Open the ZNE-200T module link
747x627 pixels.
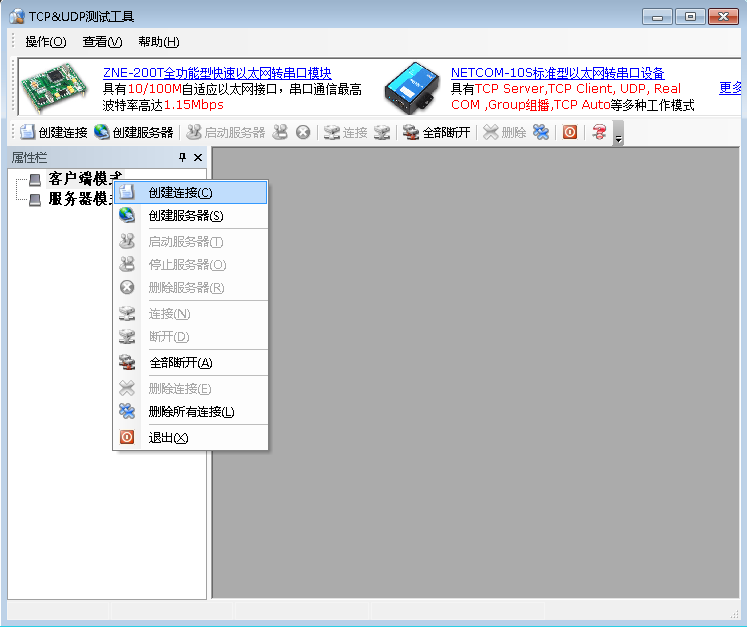coord(217,73)
